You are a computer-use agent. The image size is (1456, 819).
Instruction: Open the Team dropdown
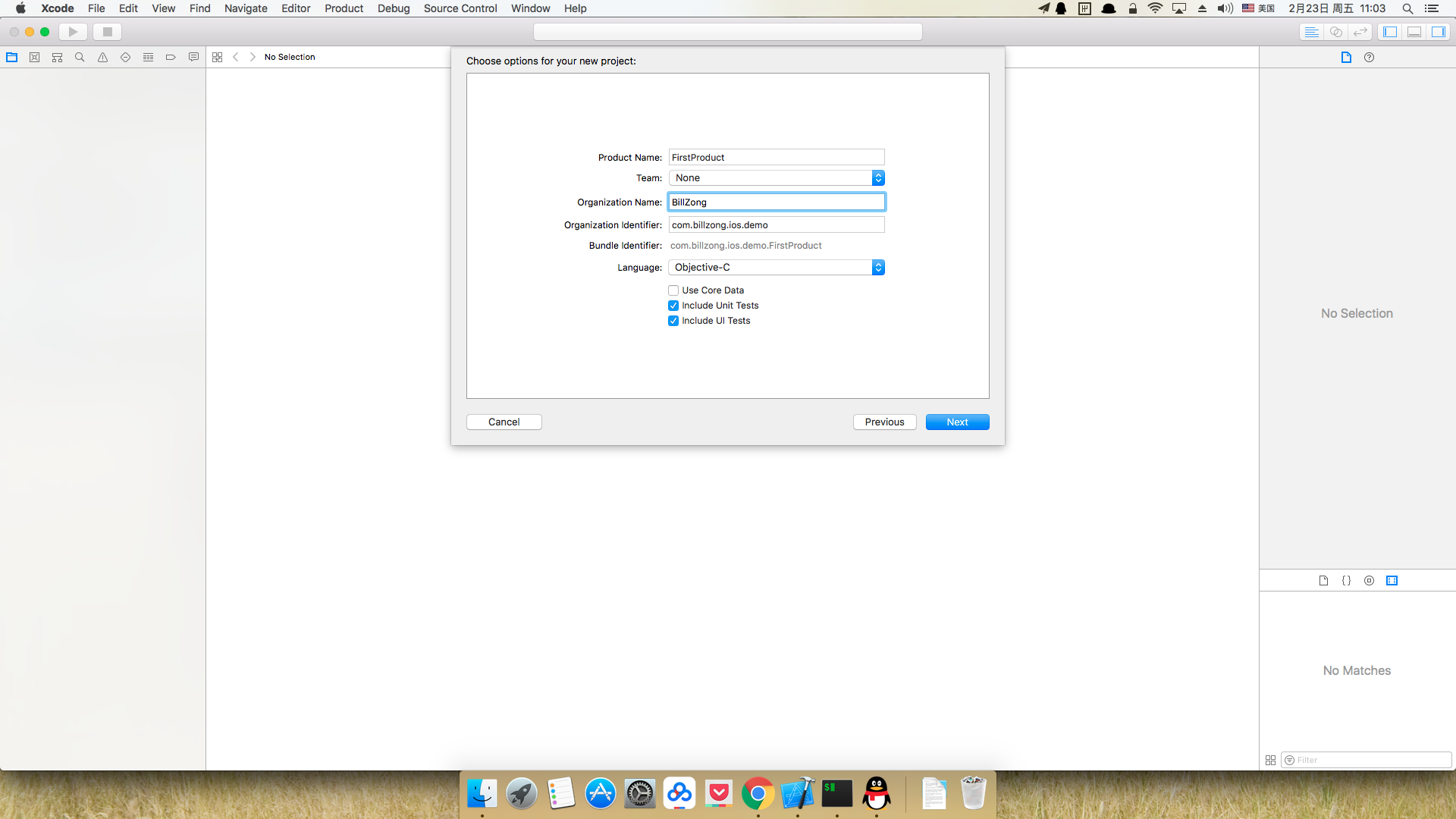pos(777,177)
